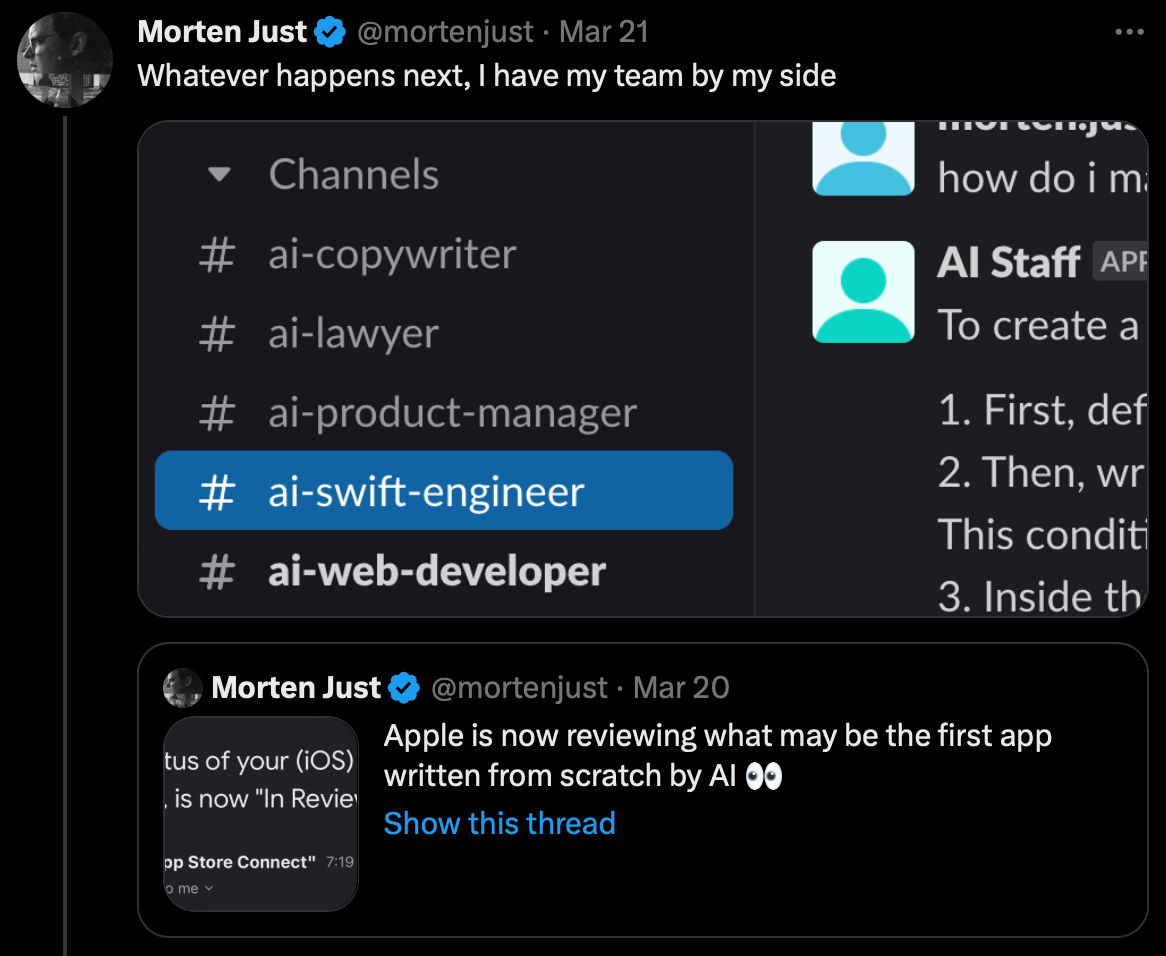Click Morten Just's large profile avatar
Image resolution: width=1166 pixels, height=956 pixels.
click(65, 59)
